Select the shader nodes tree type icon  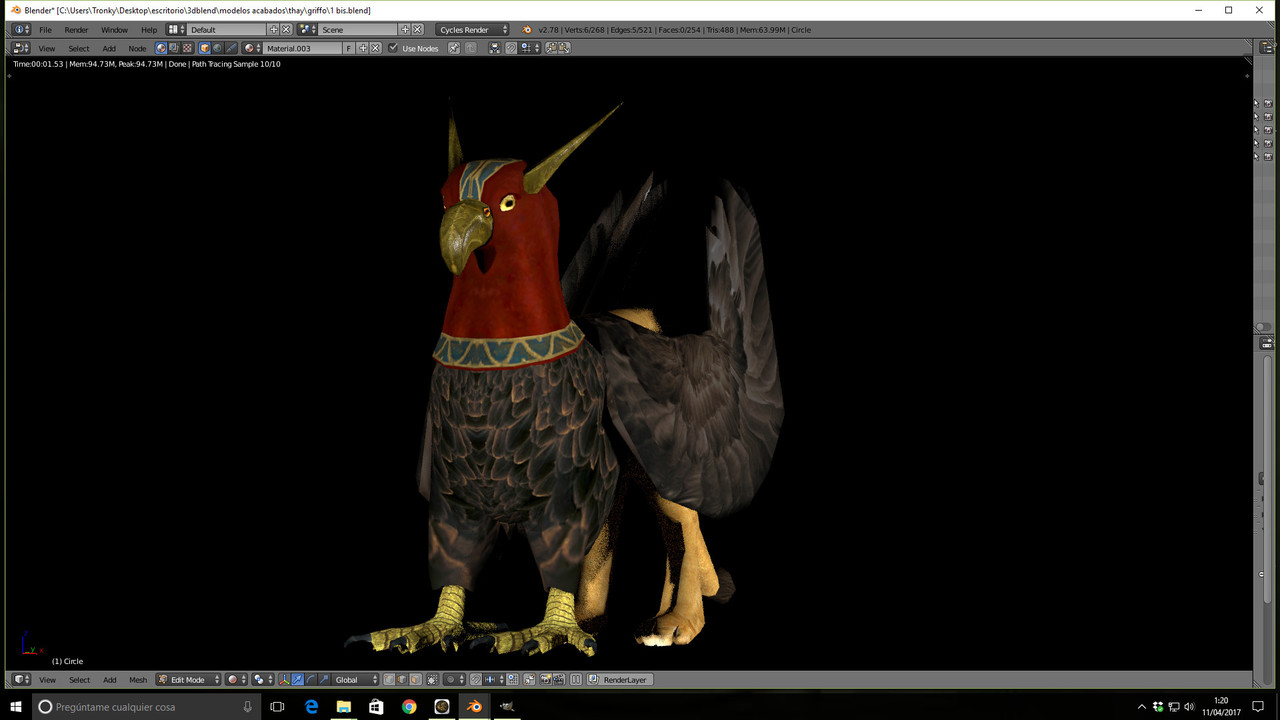(161, 48)
